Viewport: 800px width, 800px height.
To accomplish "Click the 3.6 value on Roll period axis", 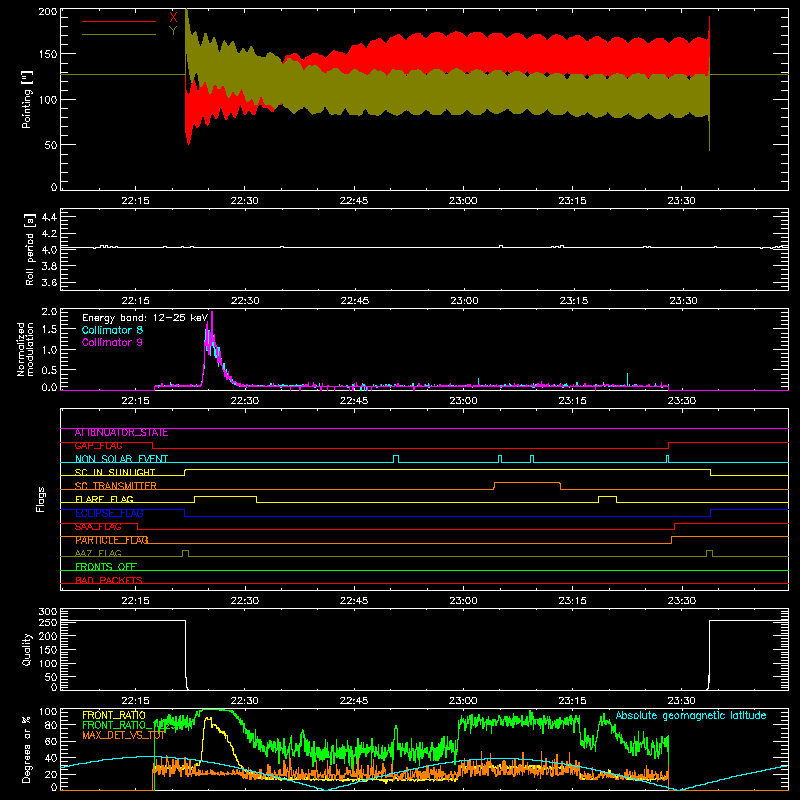I will pos(49,282).
